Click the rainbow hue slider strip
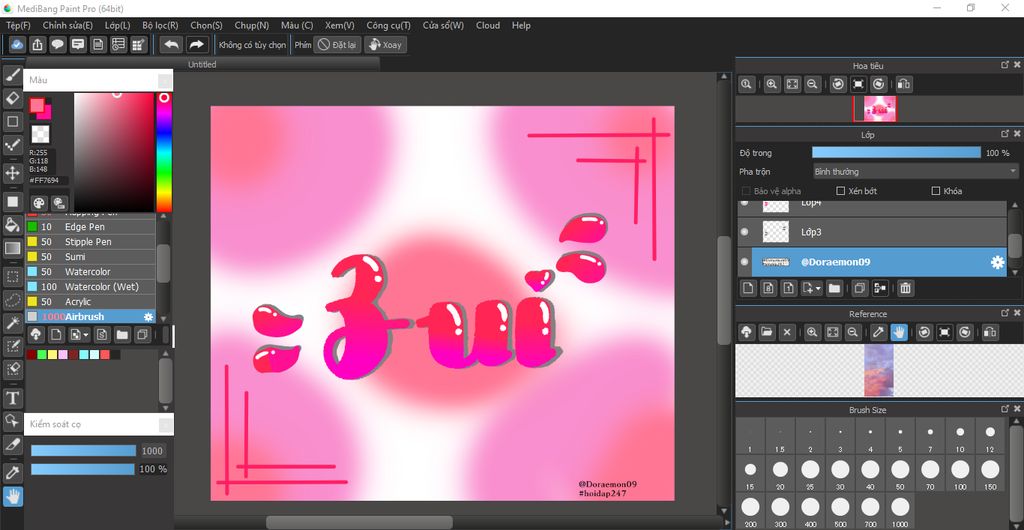Image resolution: width=1024 pixels, height=530 pixels. pyautogui.click(x=164, y=152)
